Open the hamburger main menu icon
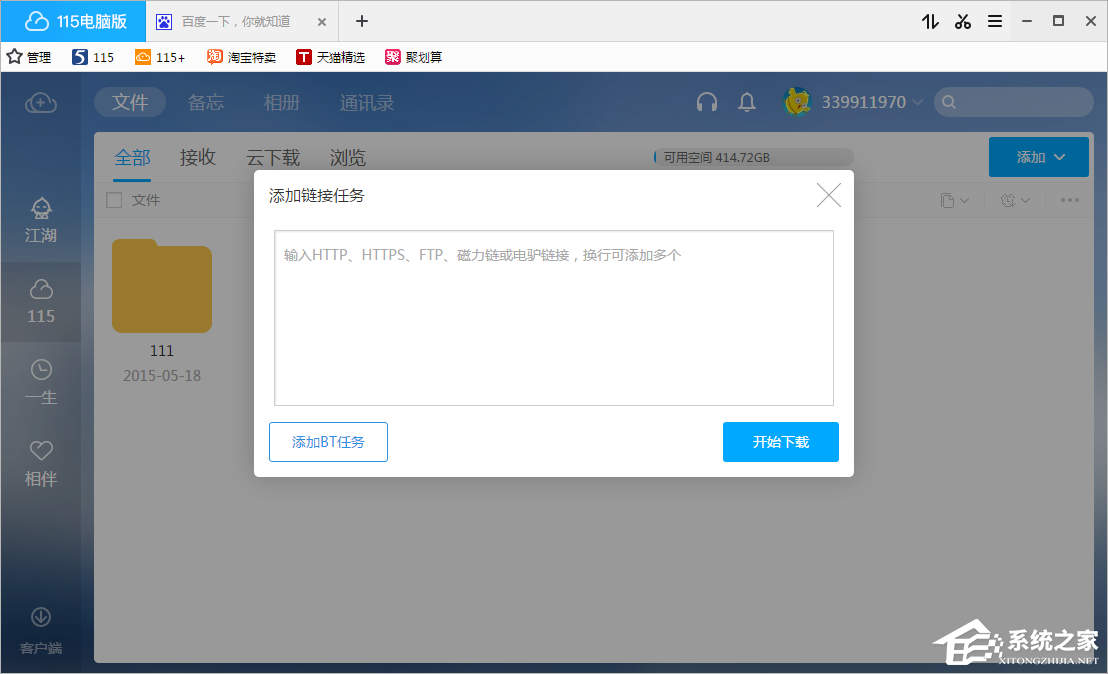The width and height of the screenshot is (1108, 674). (994, 21)
